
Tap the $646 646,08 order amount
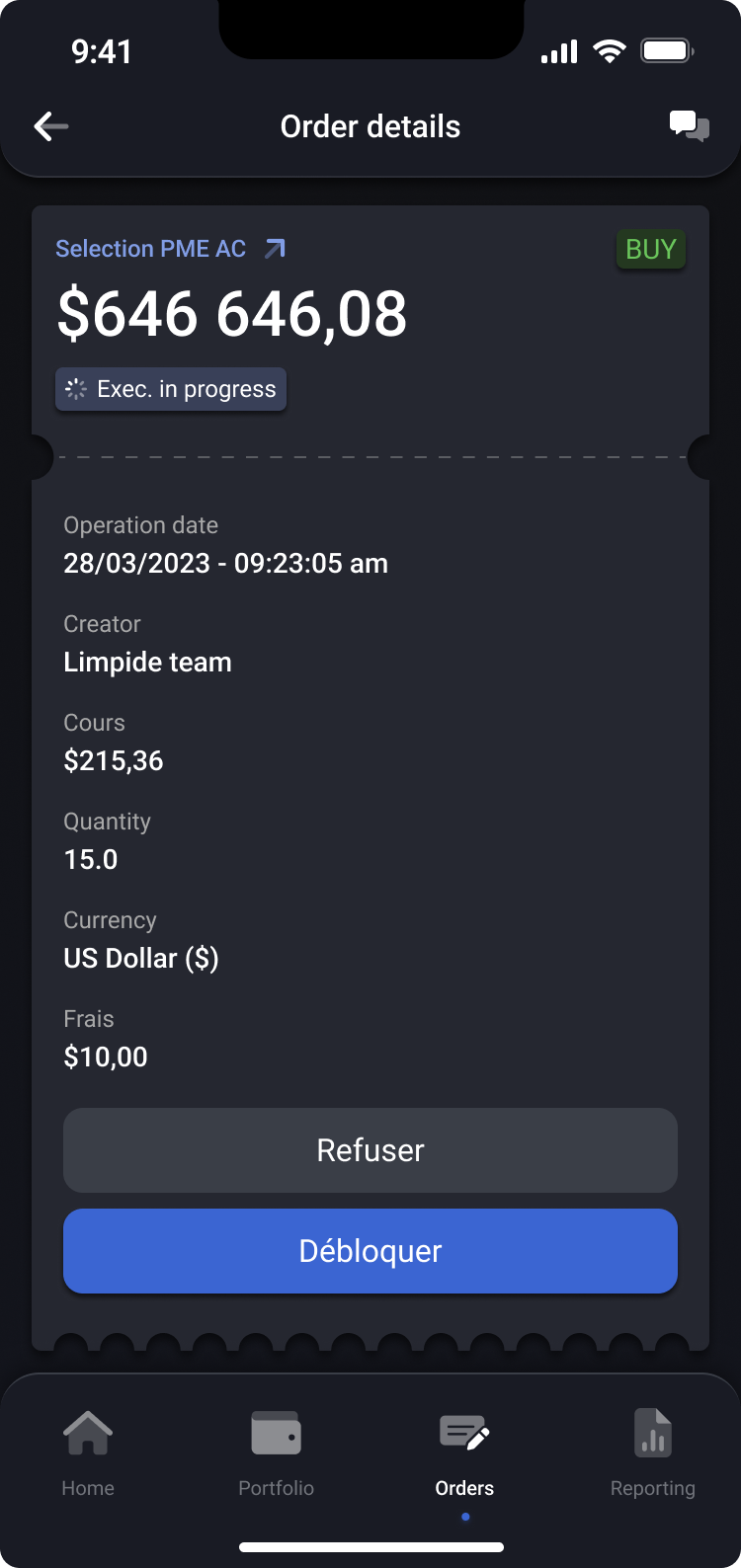pos(232,314)
